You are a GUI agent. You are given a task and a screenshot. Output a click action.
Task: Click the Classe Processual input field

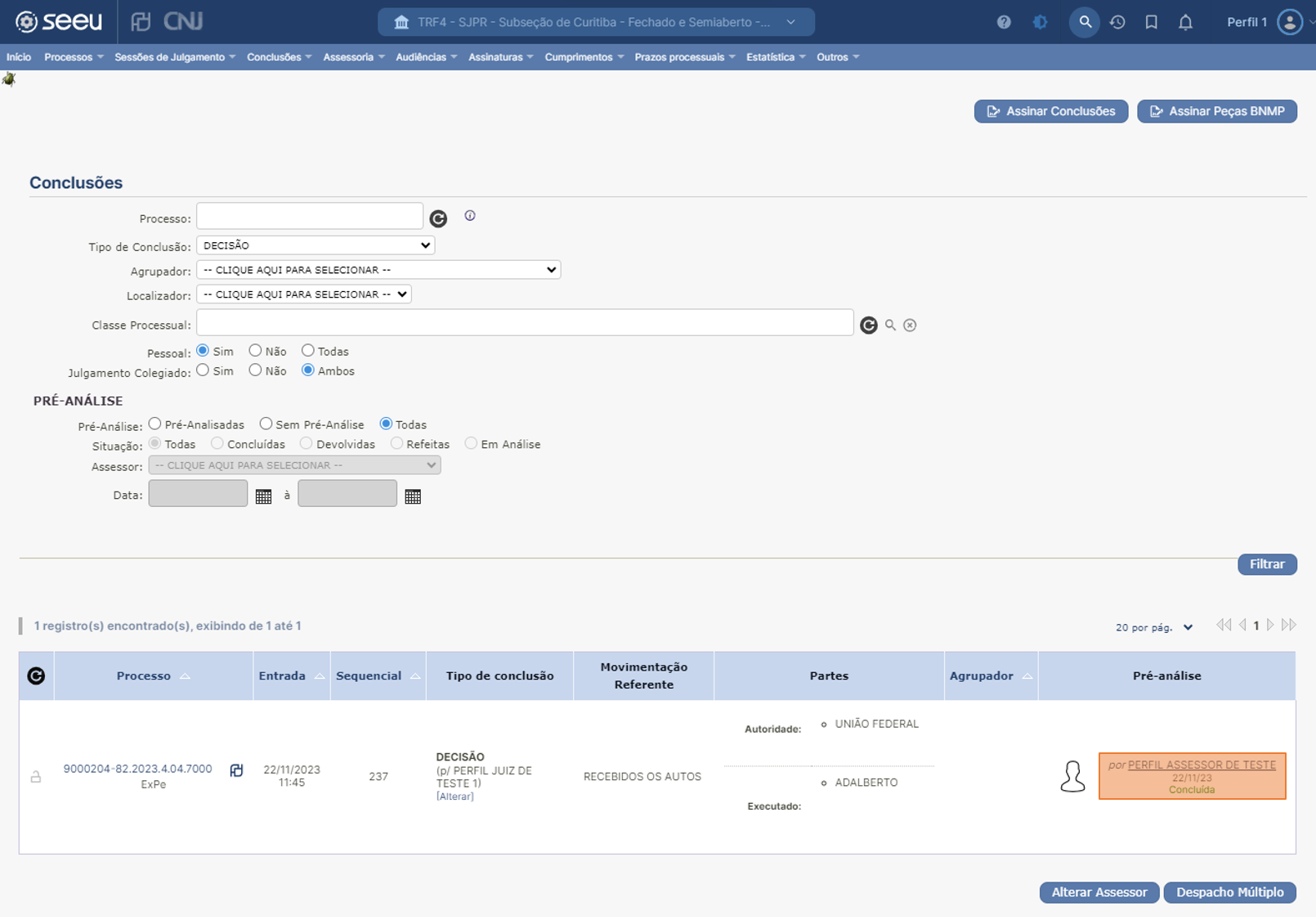[x=525, y=322]
